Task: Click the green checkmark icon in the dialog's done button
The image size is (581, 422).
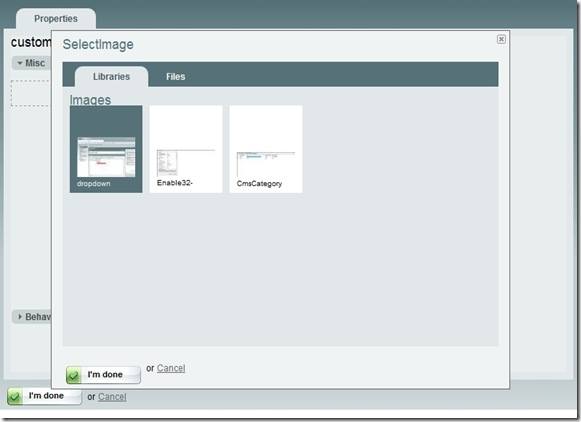Action: click(x=73, y=375)
